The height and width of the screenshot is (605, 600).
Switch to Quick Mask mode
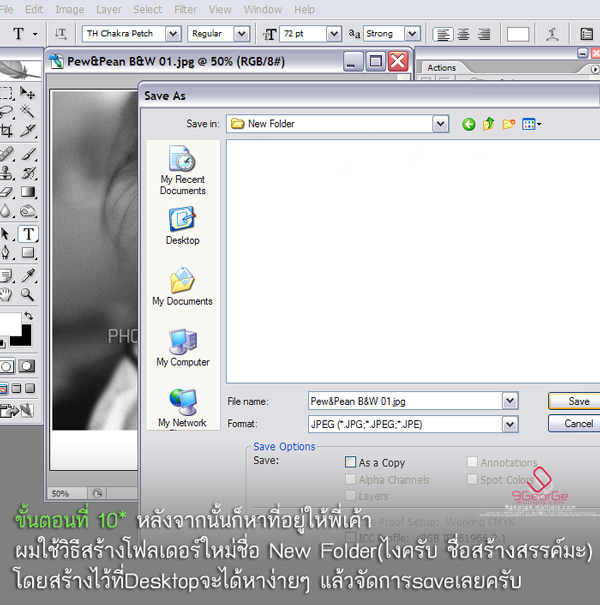coord(27,366)
